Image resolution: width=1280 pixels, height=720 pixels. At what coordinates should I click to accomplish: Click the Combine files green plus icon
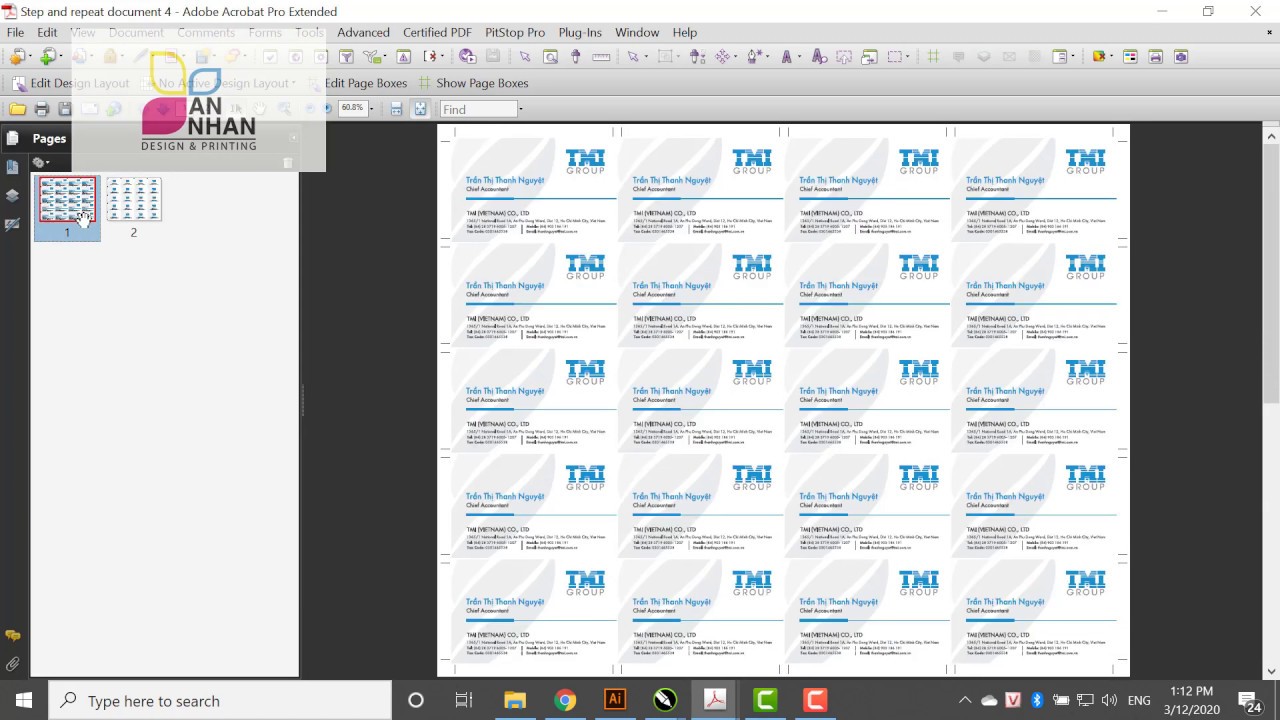(48, 57)
